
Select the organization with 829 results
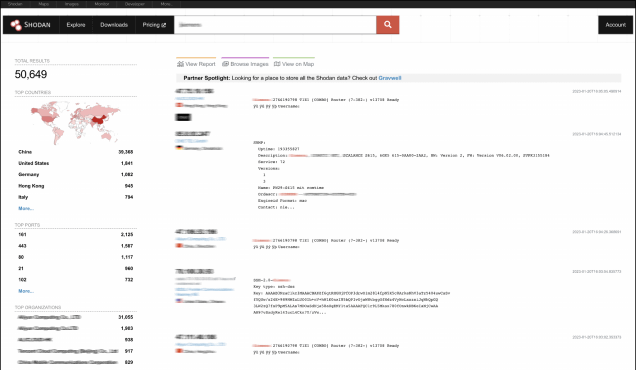67,362
